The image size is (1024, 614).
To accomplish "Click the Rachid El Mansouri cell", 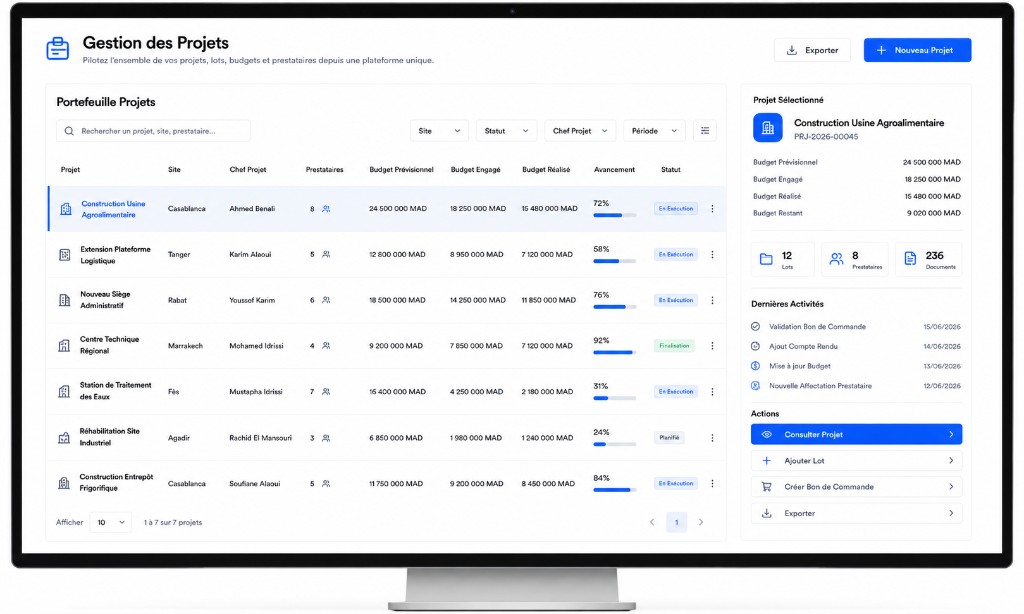I will coord(260,438).
